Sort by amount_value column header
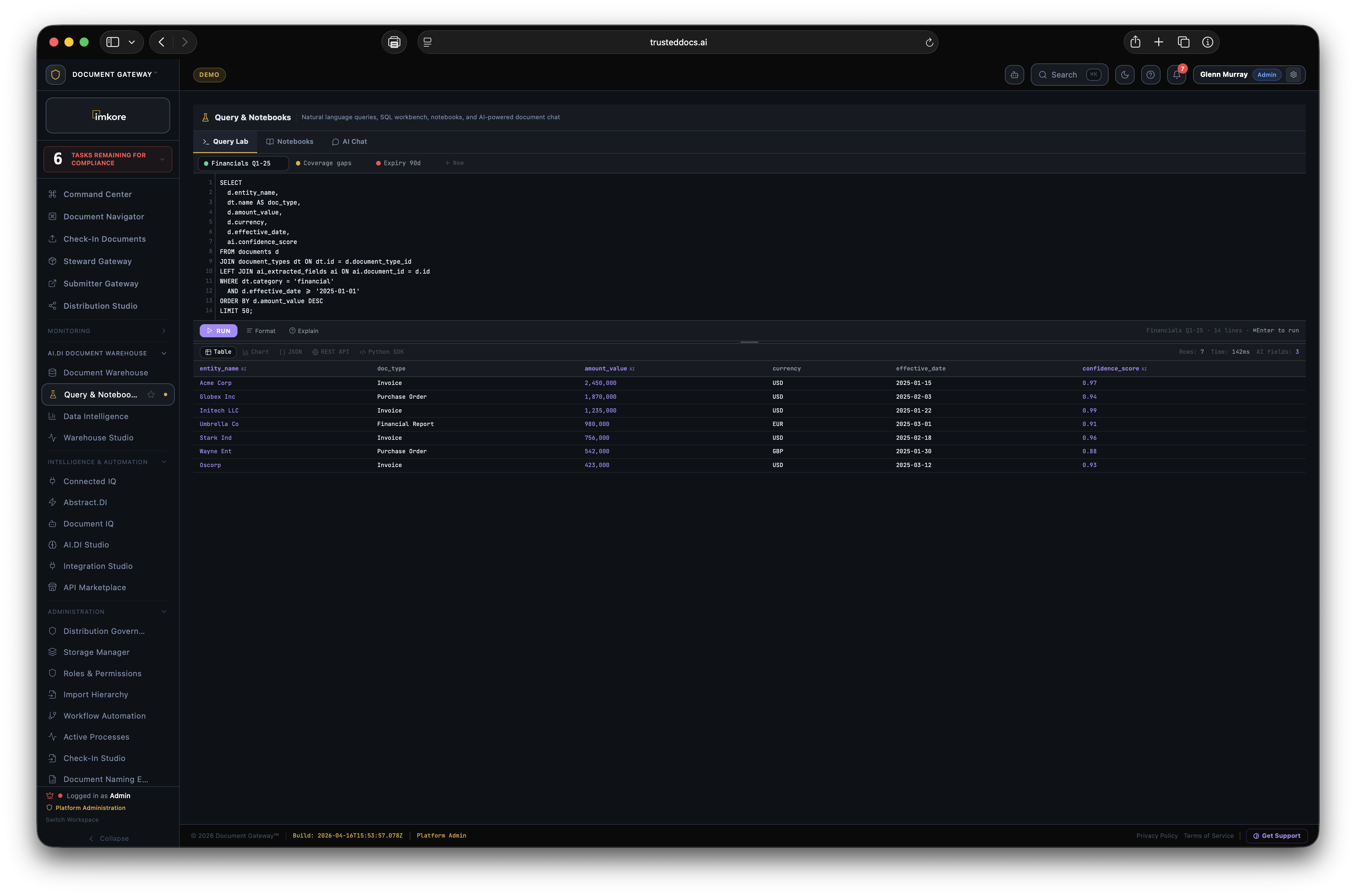The image size is (1356, 896). [609, 369]
